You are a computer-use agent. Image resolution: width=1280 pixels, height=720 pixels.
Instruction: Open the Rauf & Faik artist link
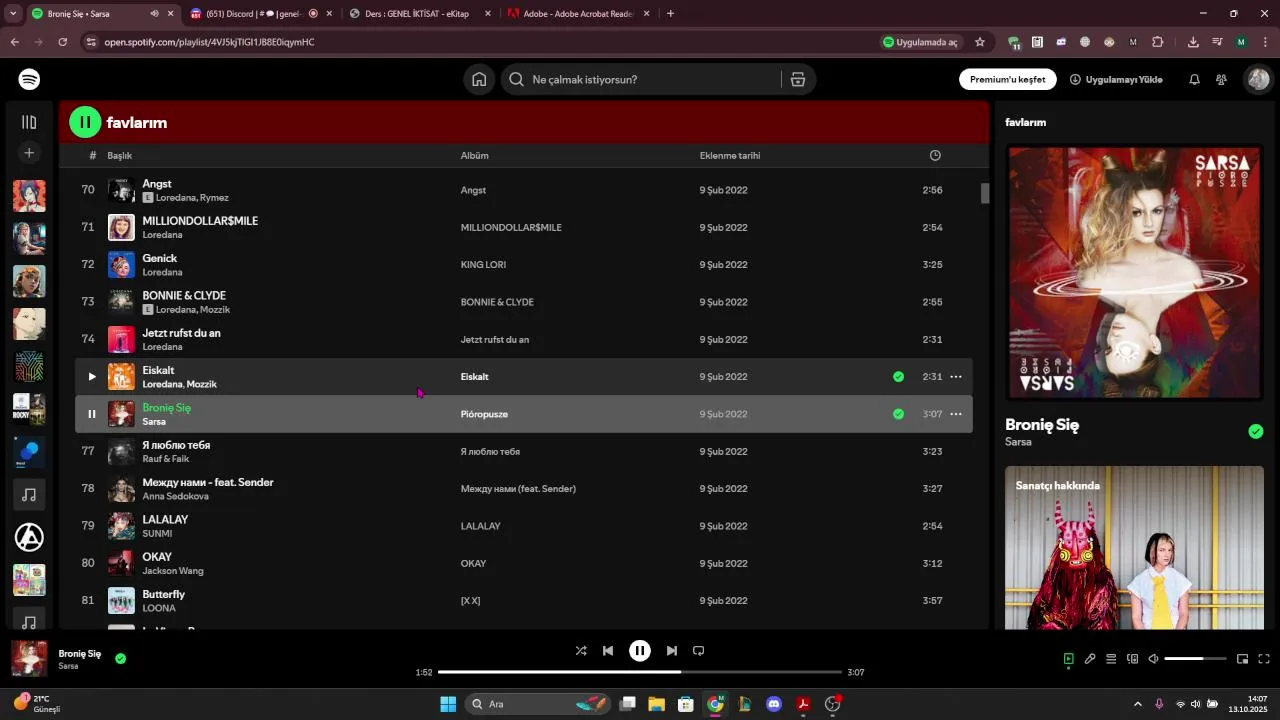click(165, 459)
